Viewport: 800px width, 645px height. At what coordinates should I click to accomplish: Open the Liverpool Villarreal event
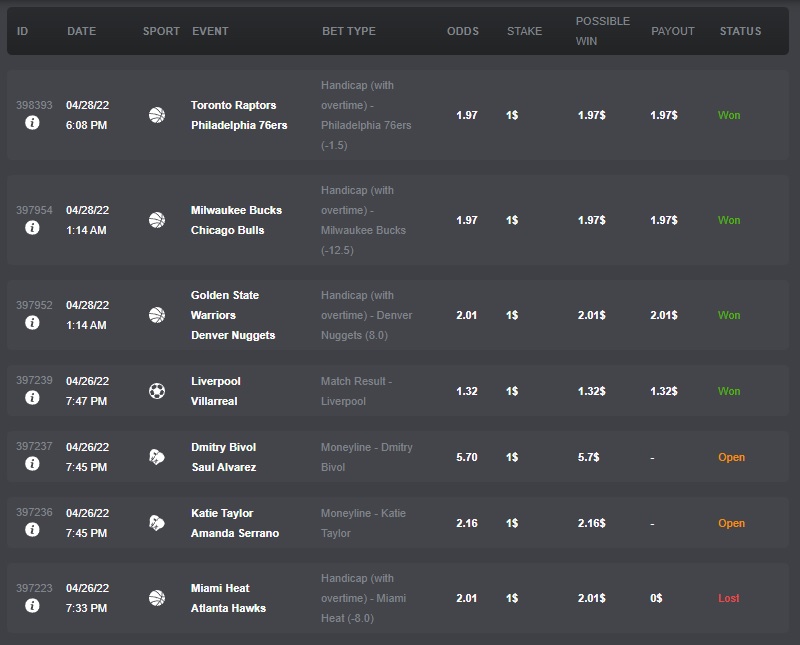coord(216,391)
